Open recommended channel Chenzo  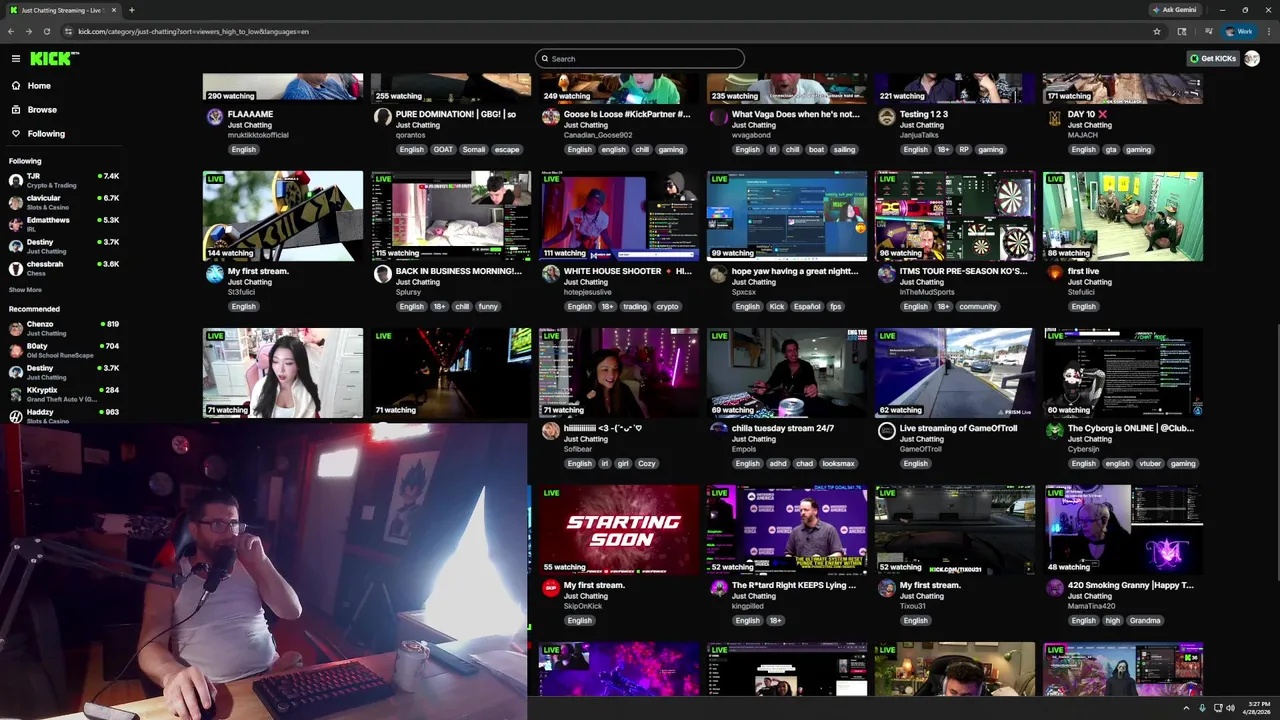tap(63, 328)
